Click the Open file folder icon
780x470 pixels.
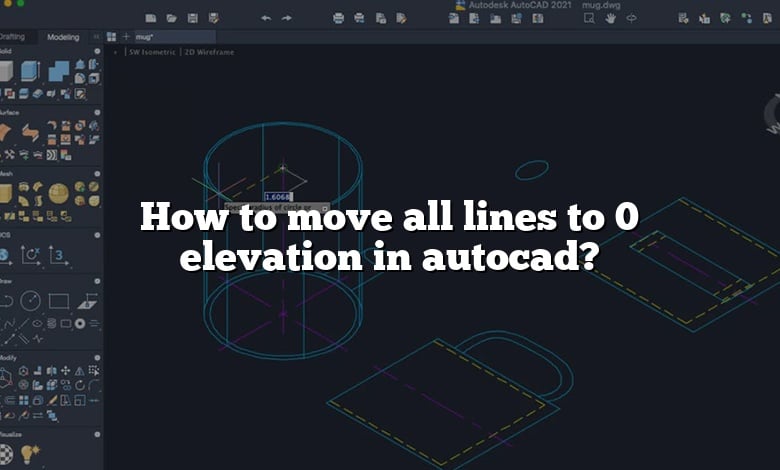(171, 18)
